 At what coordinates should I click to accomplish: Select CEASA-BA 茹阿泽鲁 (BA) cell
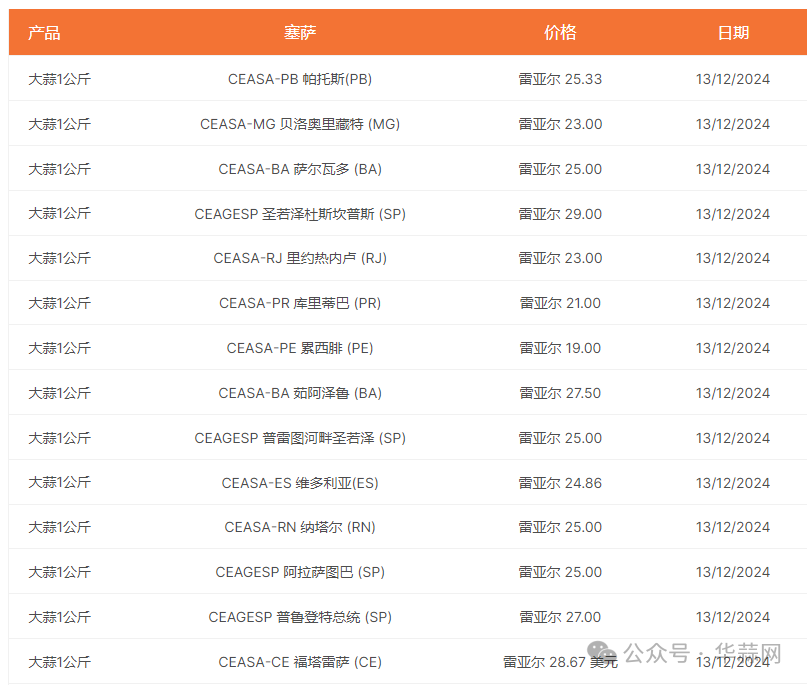click(300, 393)
